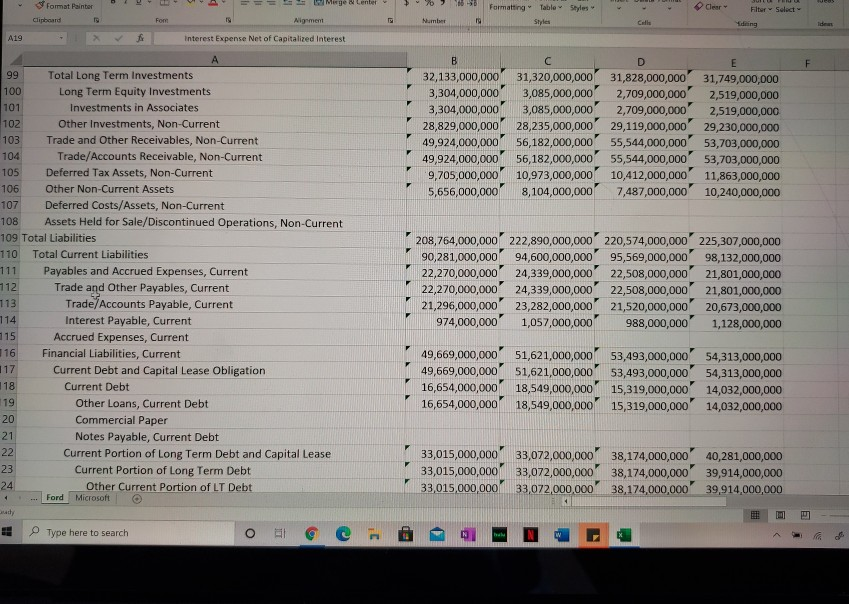849x604 pixels.
Task: Add a new sheet with plus button
Action: [x=137, y=499]
